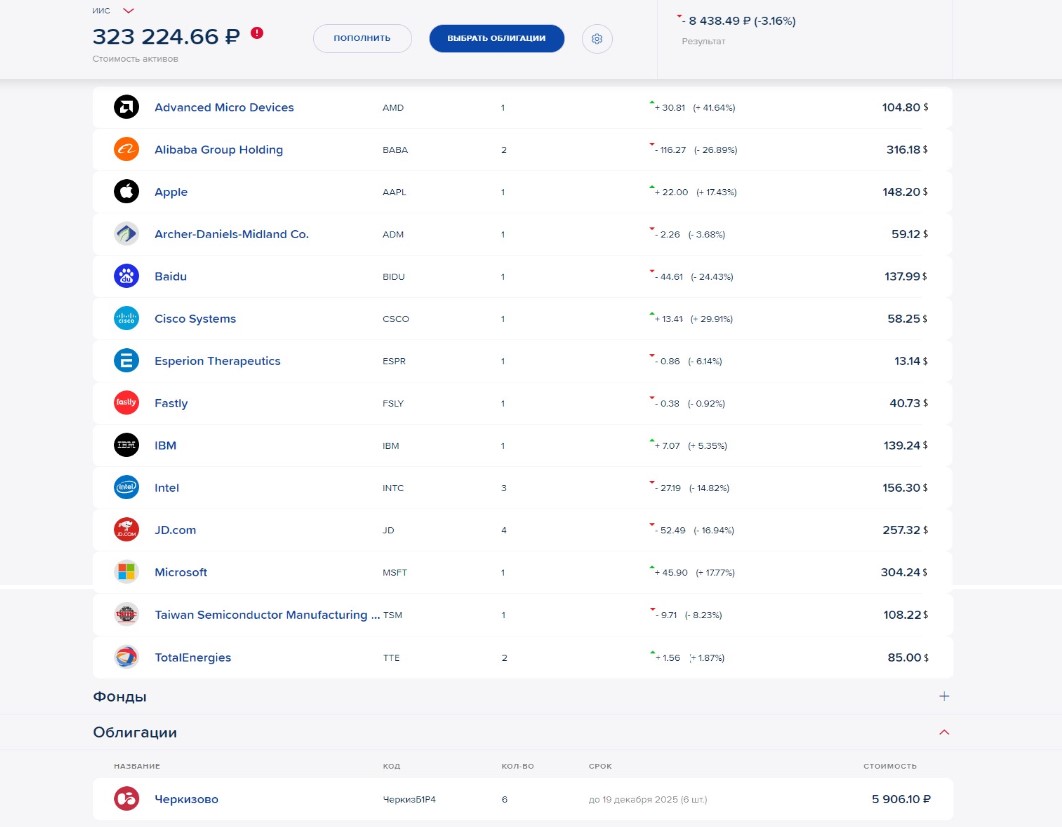The image size is (1062, 827).
Task: Click the Alibaba Group Holding logo icon
Action: point(126,149)
